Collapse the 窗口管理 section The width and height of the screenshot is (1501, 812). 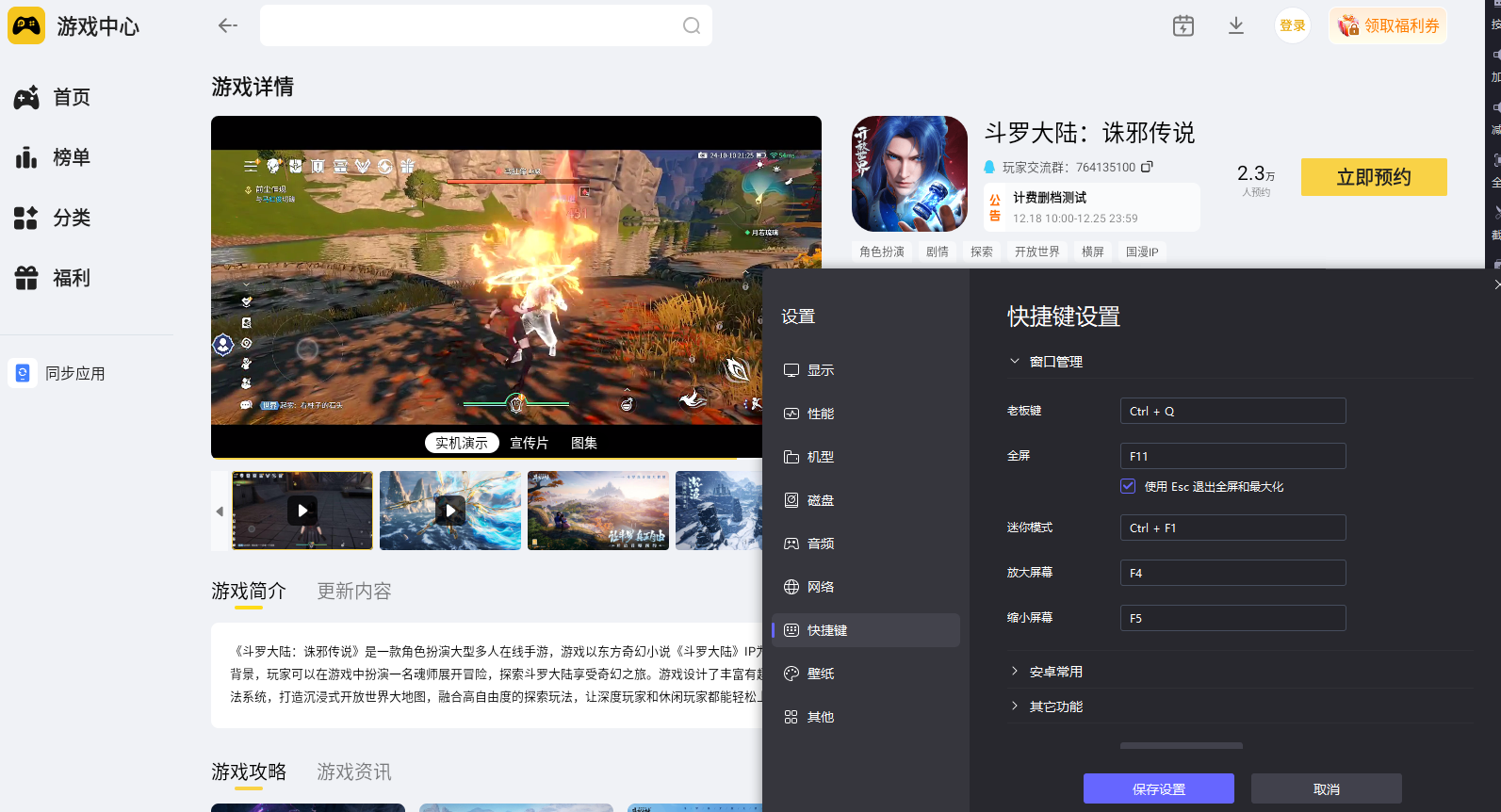[1015, 362]
